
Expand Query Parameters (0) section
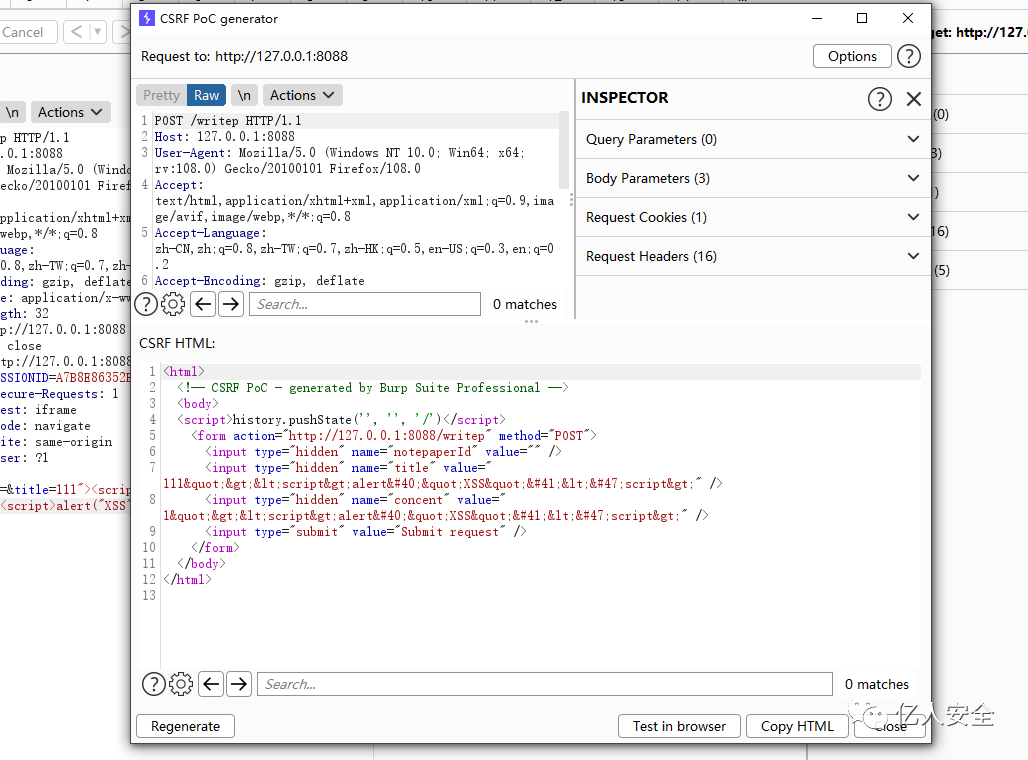click(753, 139)
